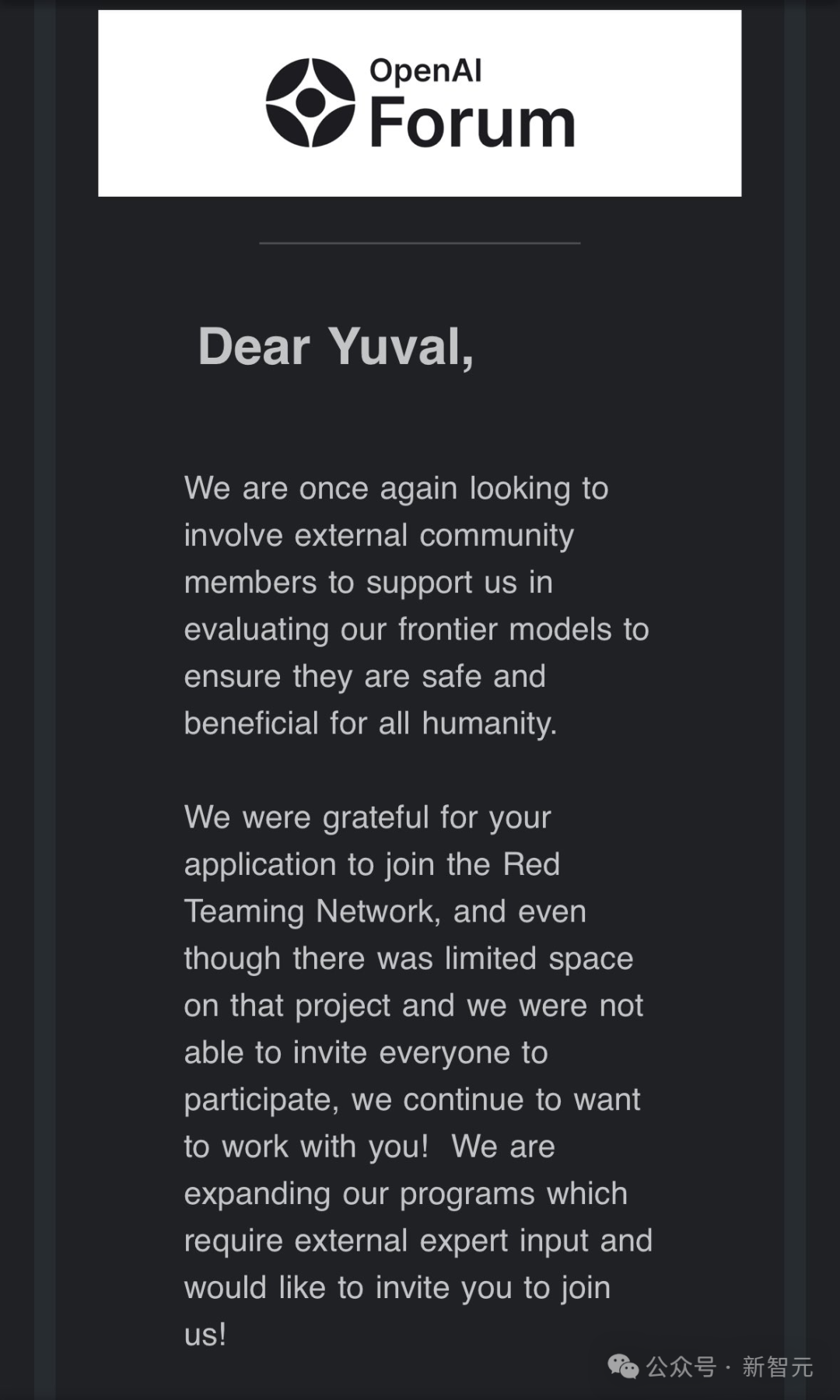
Task: Click the small "OpenAI" text above Forum
Action: pyautogui.click(x=425, y=71)
